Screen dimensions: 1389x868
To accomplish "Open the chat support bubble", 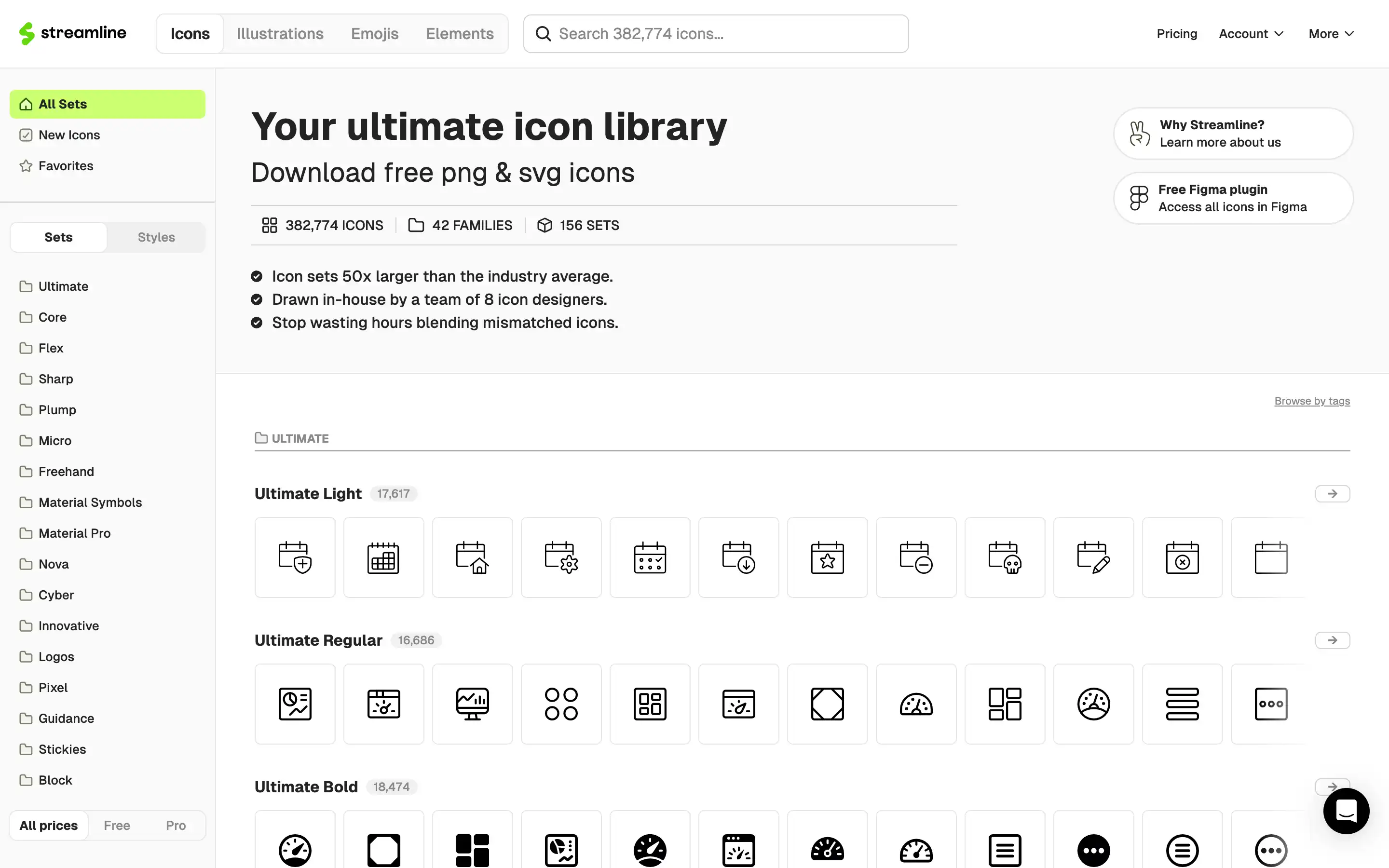I will pos(1346,811).
